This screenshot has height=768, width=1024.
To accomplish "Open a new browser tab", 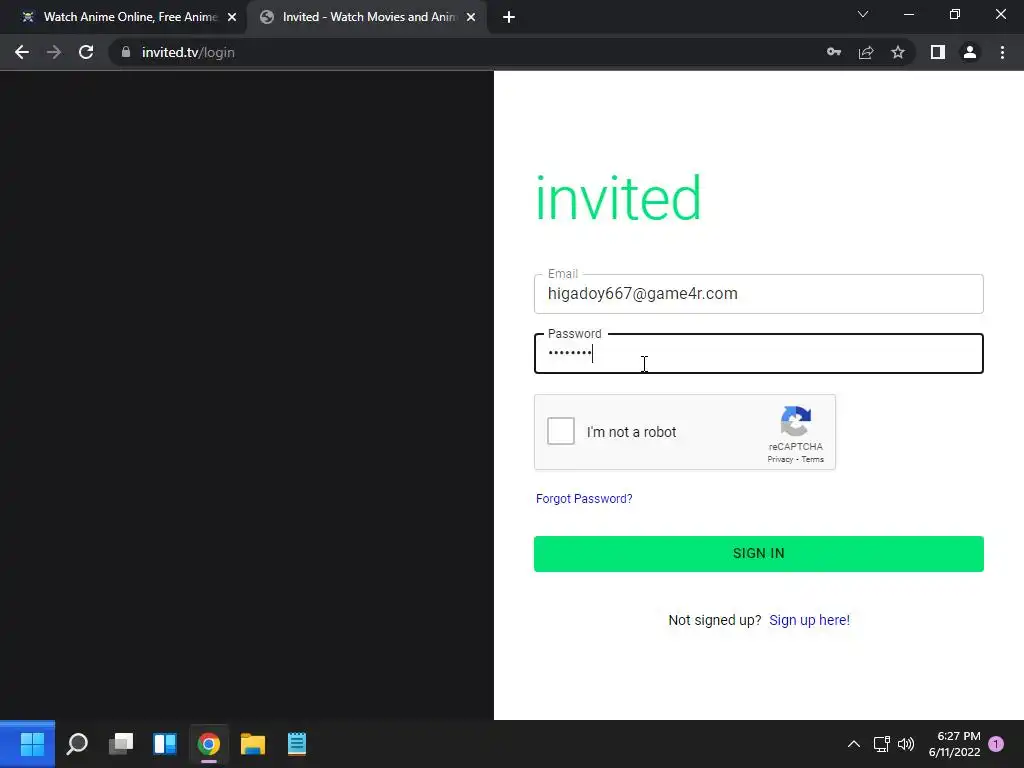I will pos(509,17).
